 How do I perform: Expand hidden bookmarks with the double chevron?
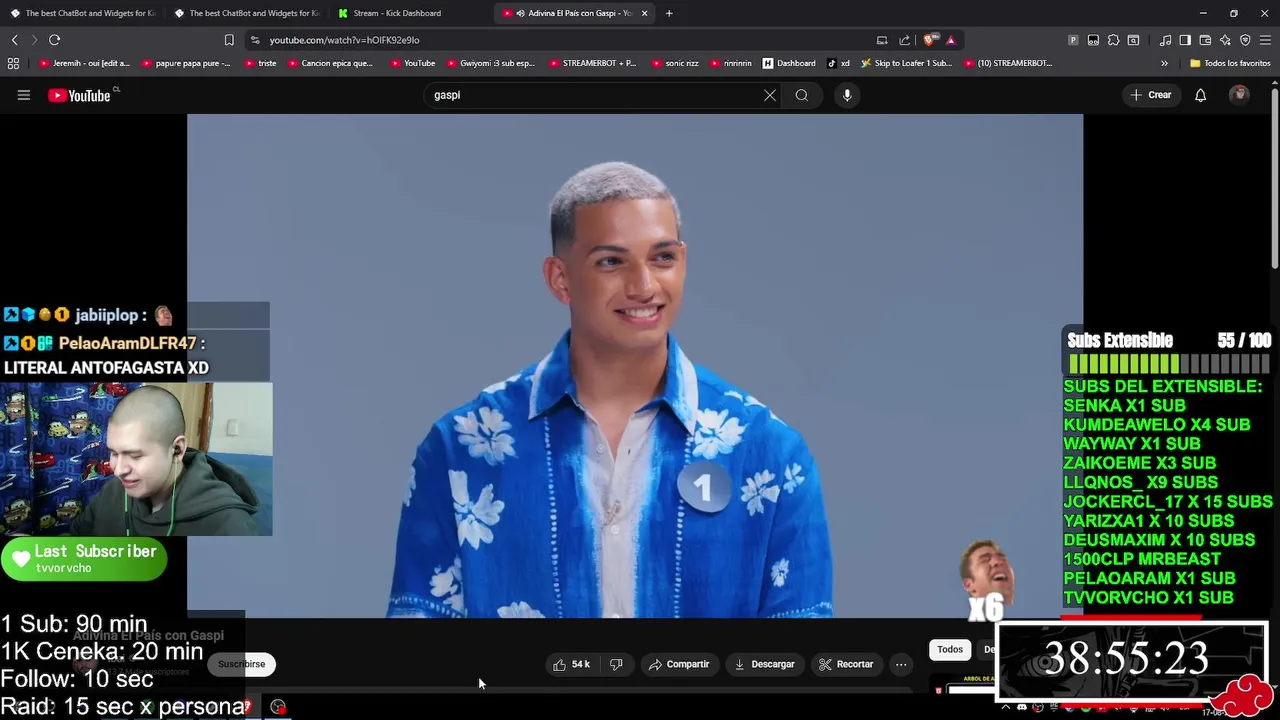click(x=1164, y=63)
